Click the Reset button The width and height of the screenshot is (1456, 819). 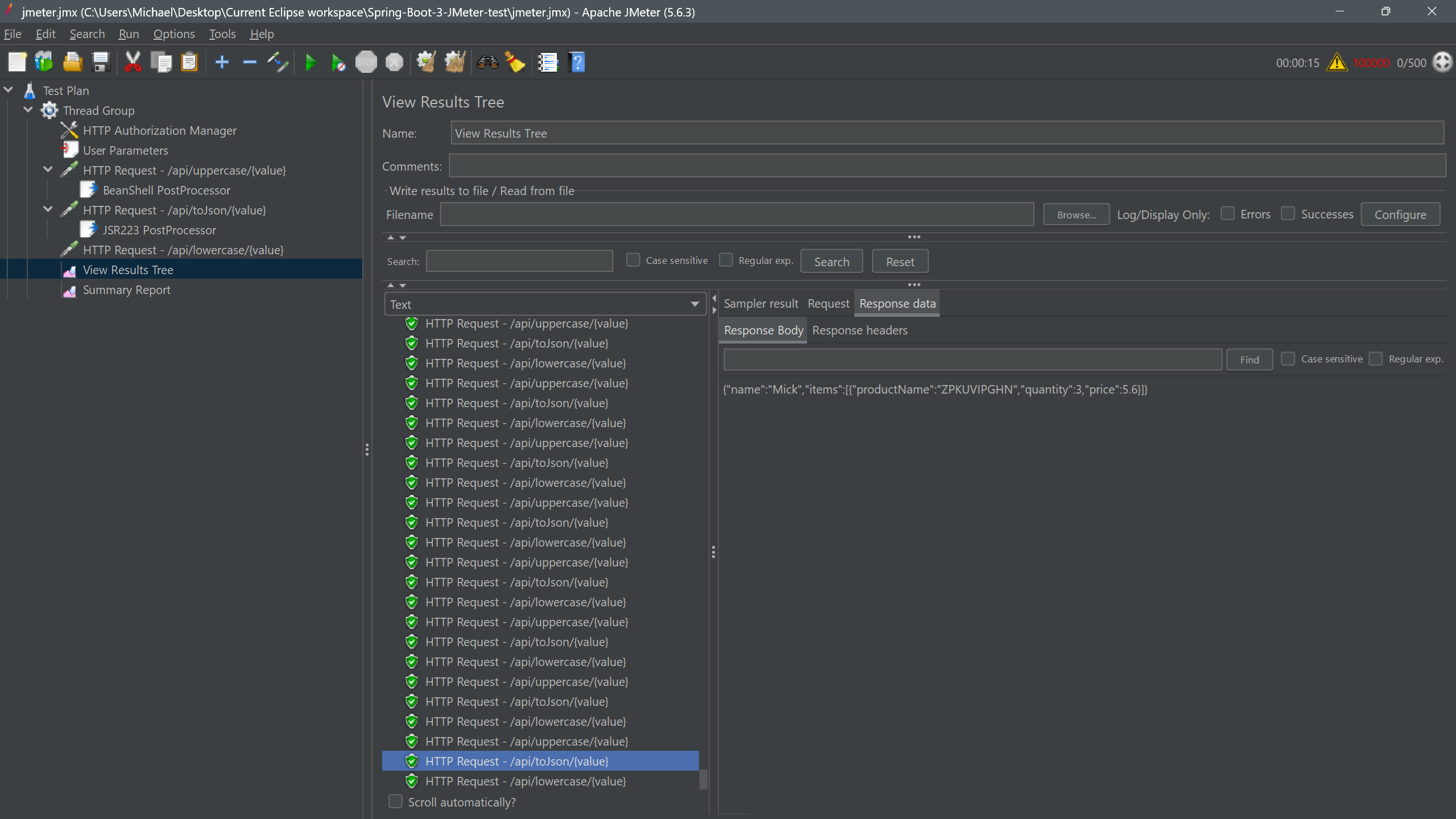coord(900,262)
